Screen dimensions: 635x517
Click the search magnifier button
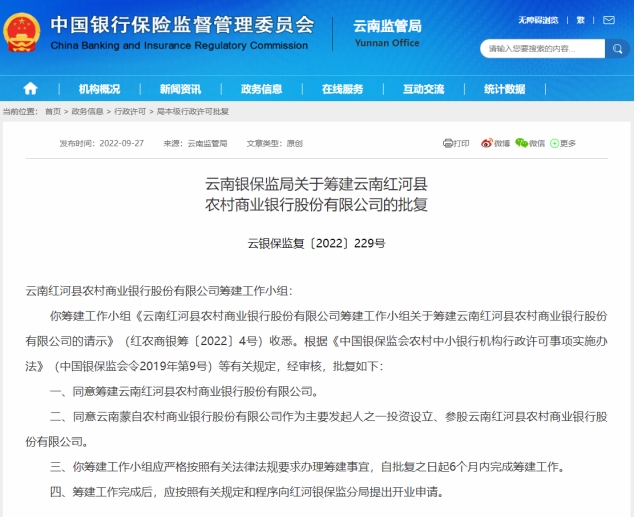[x=617, y=49]
